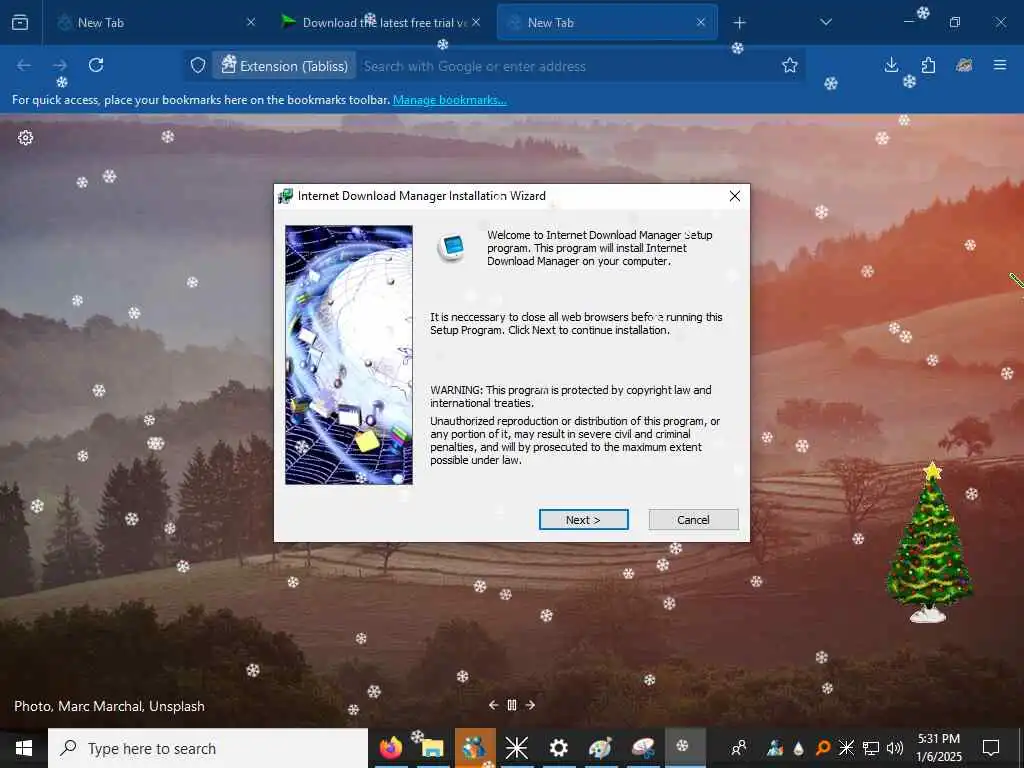The height and width of the screenshot is (768, 1024).
Task: Open Firefox View icon beside the tabs
Action: coord(20,23)
